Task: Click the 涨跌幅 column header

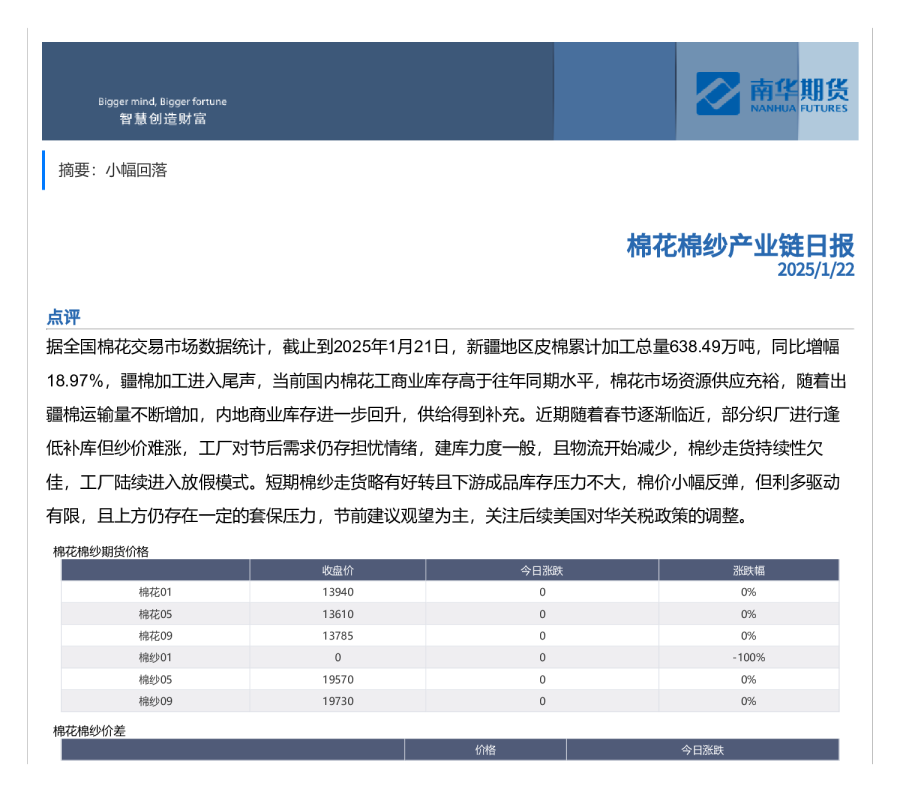Action: click(x=748, y=570)
